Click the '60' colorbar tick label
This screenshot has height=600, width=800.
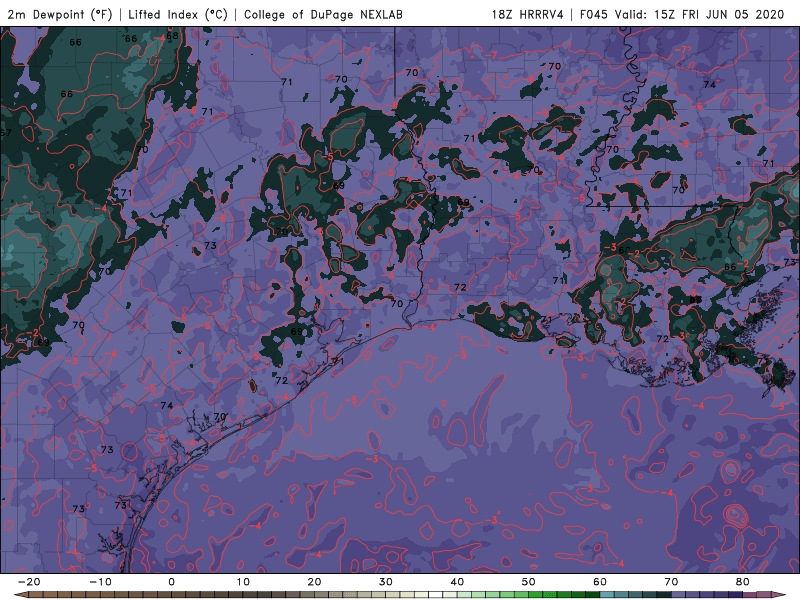point(600,582)
